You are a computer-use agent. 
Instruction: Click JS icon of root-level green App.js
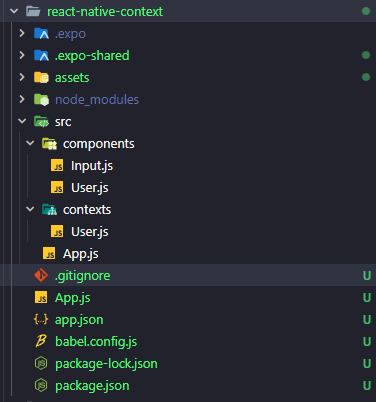tap(41, 297)
